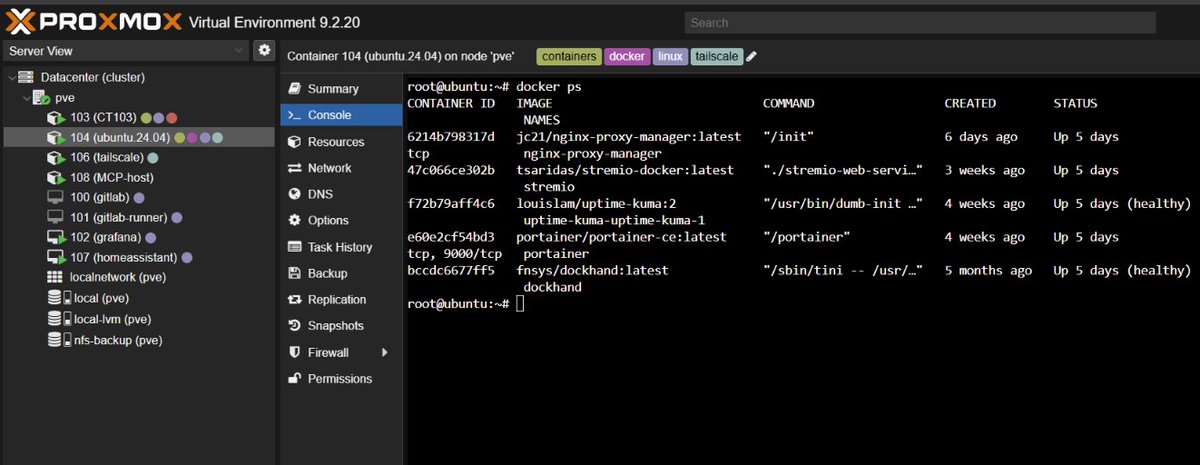Open the Task History tab
The image size is (1200, 465).
(342, 247)
